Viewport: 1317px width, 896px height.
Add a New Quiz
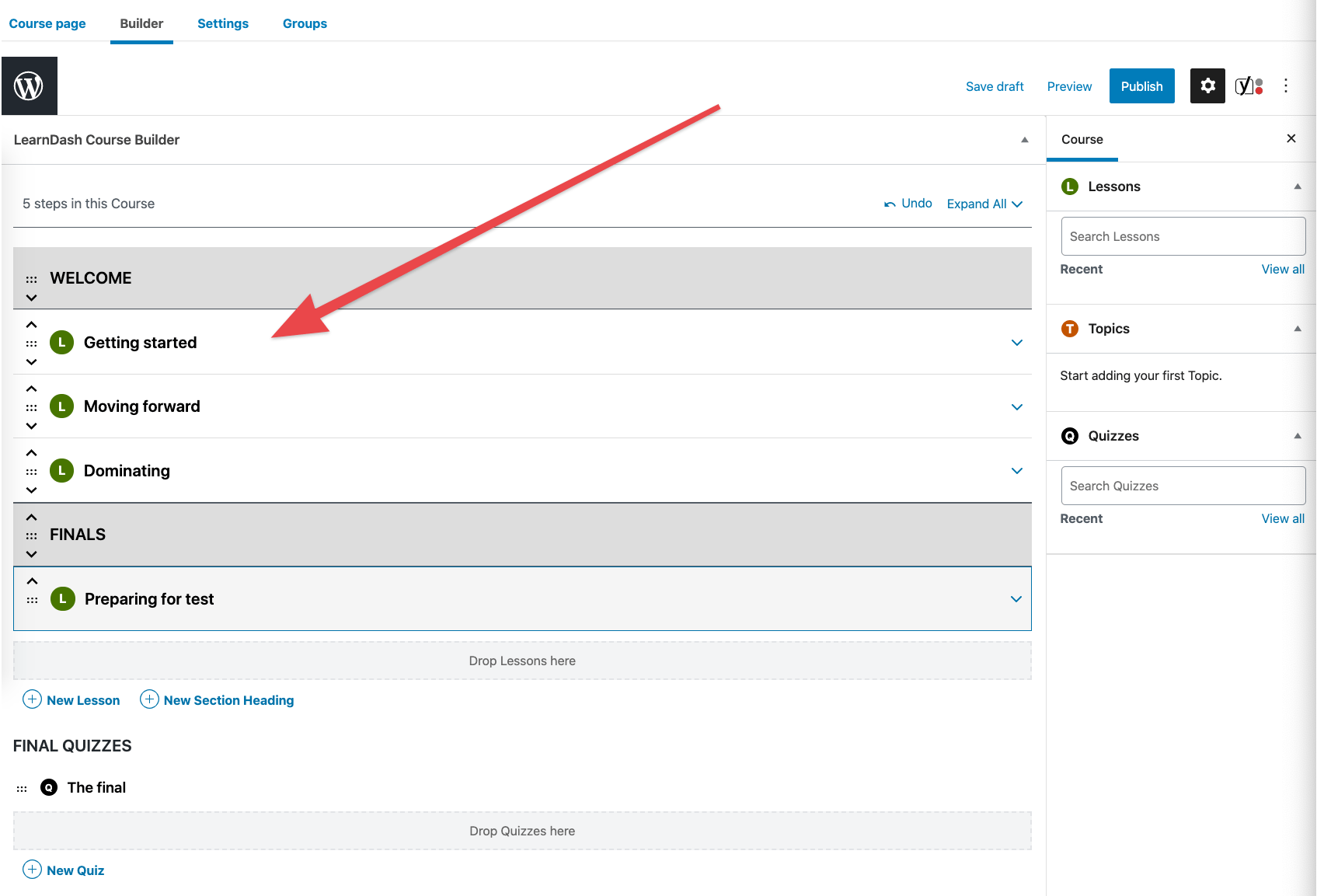click(64, 870)
